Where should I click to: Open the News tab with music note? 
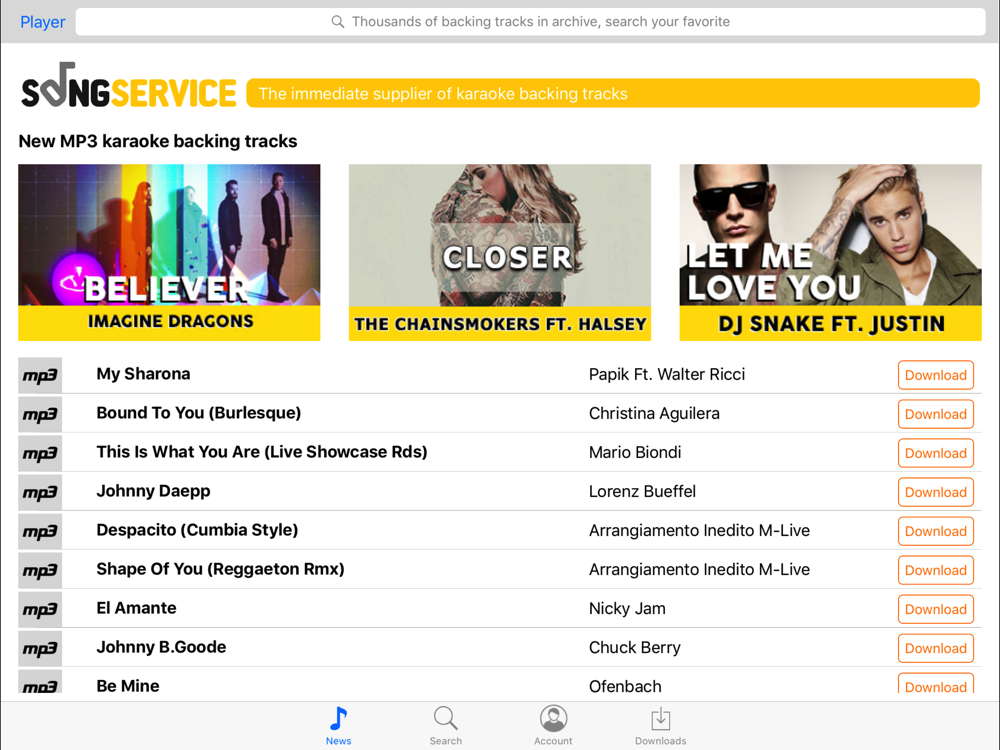tap(339, 726)
